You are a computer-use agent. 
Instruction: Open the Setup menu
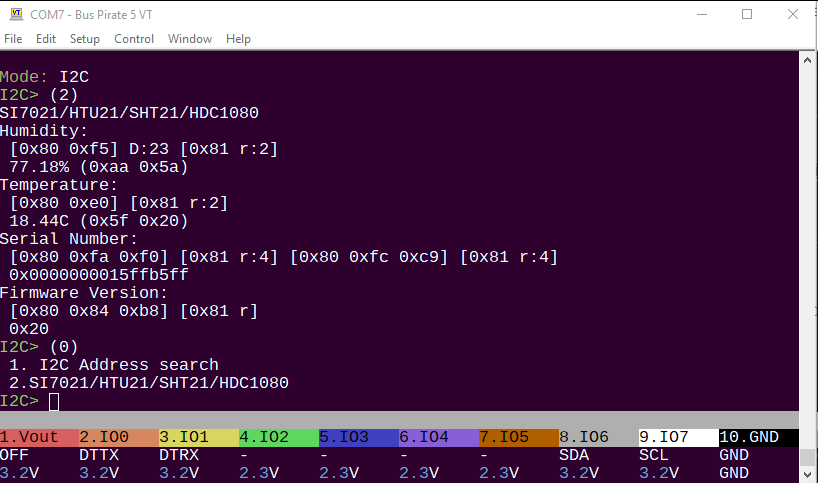(x=85, y=39)
